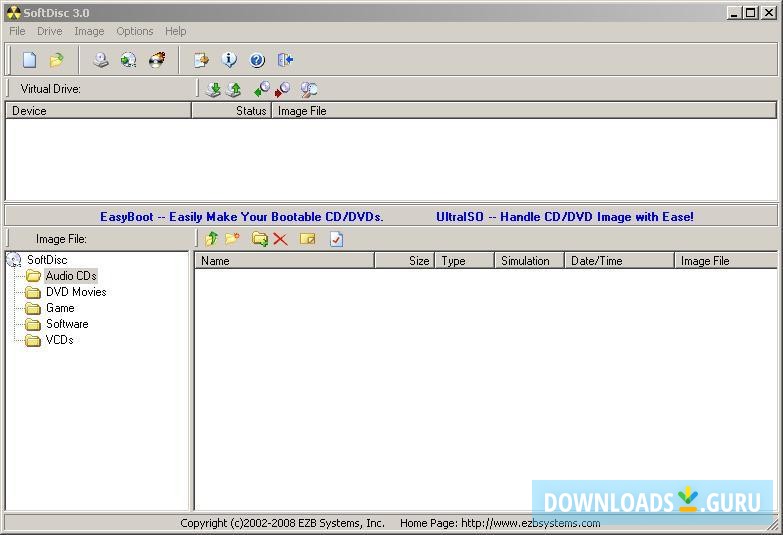Click the blue question mark Help icon

point(257,60)
